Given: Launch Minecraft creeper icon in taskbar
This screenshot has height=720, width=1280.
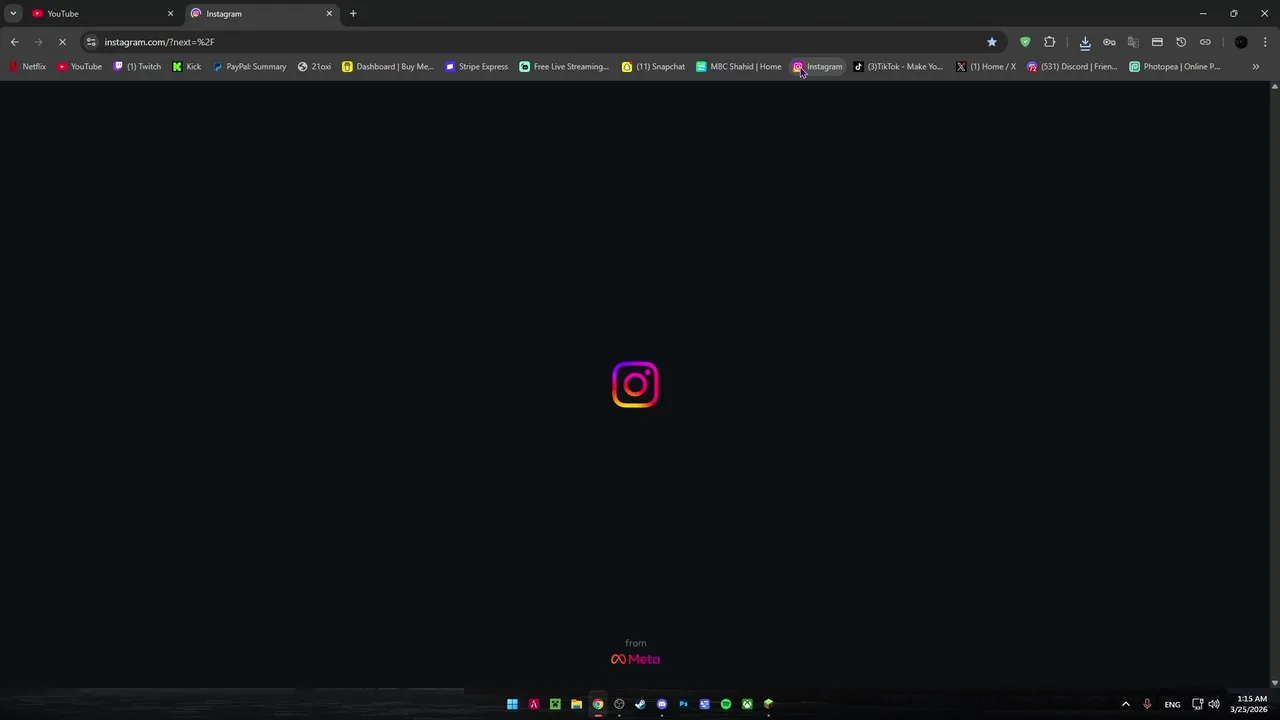Looking at the screenshot, I should tap(555, 704).
